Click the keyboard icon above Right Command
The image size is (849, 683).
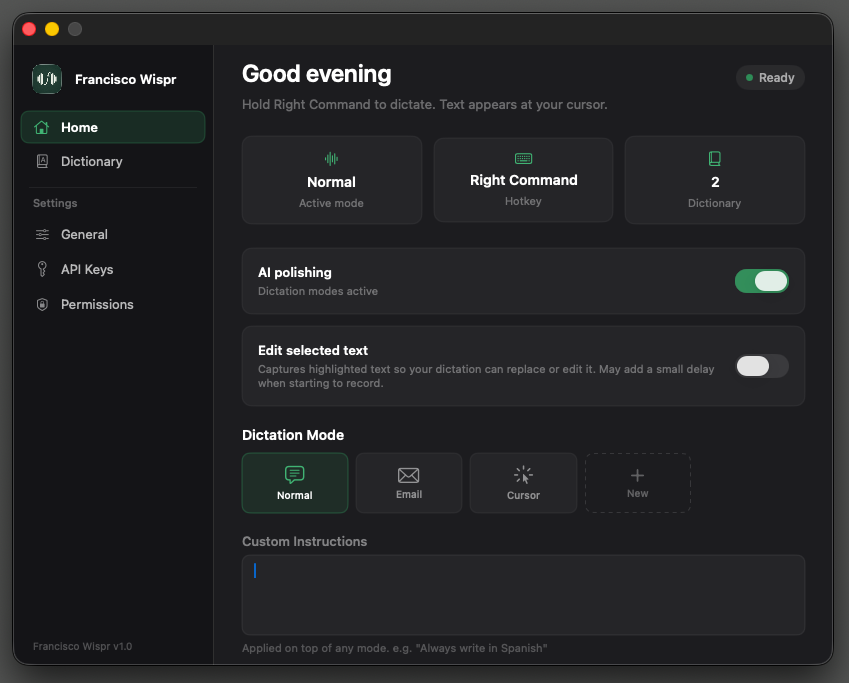pyautogui.click(x=523, y=158)
